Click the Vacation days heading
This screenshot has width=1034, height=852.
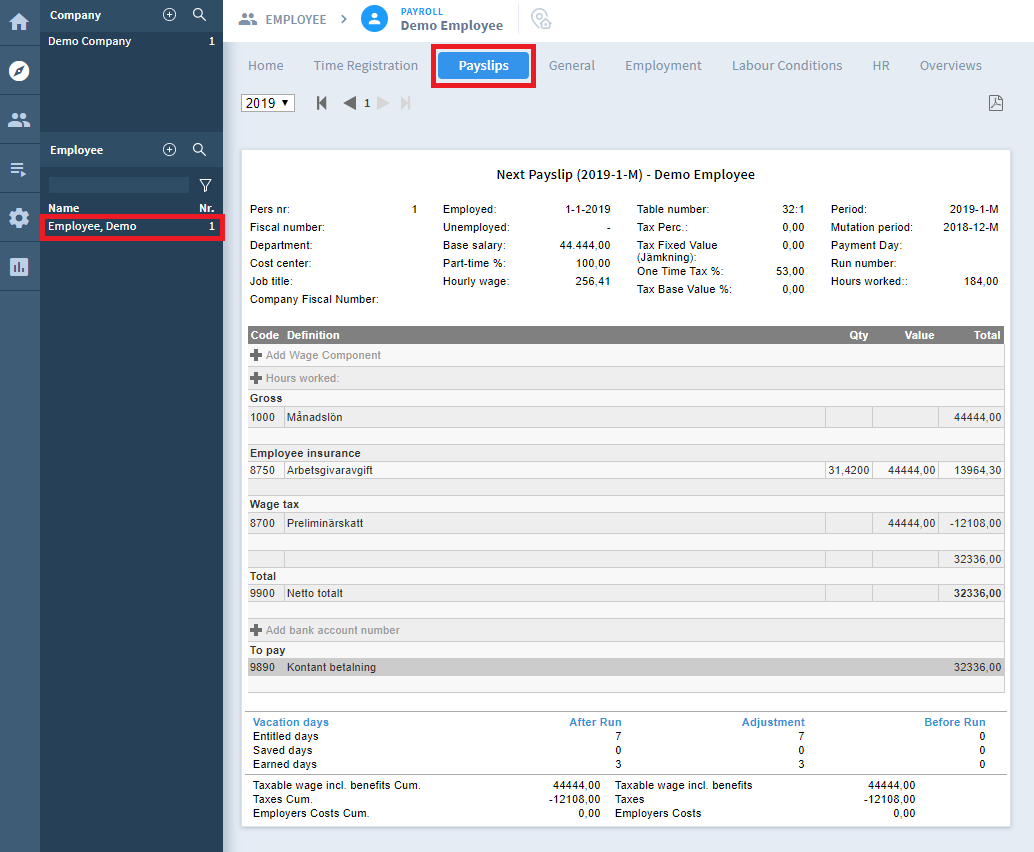click(291, 722)
